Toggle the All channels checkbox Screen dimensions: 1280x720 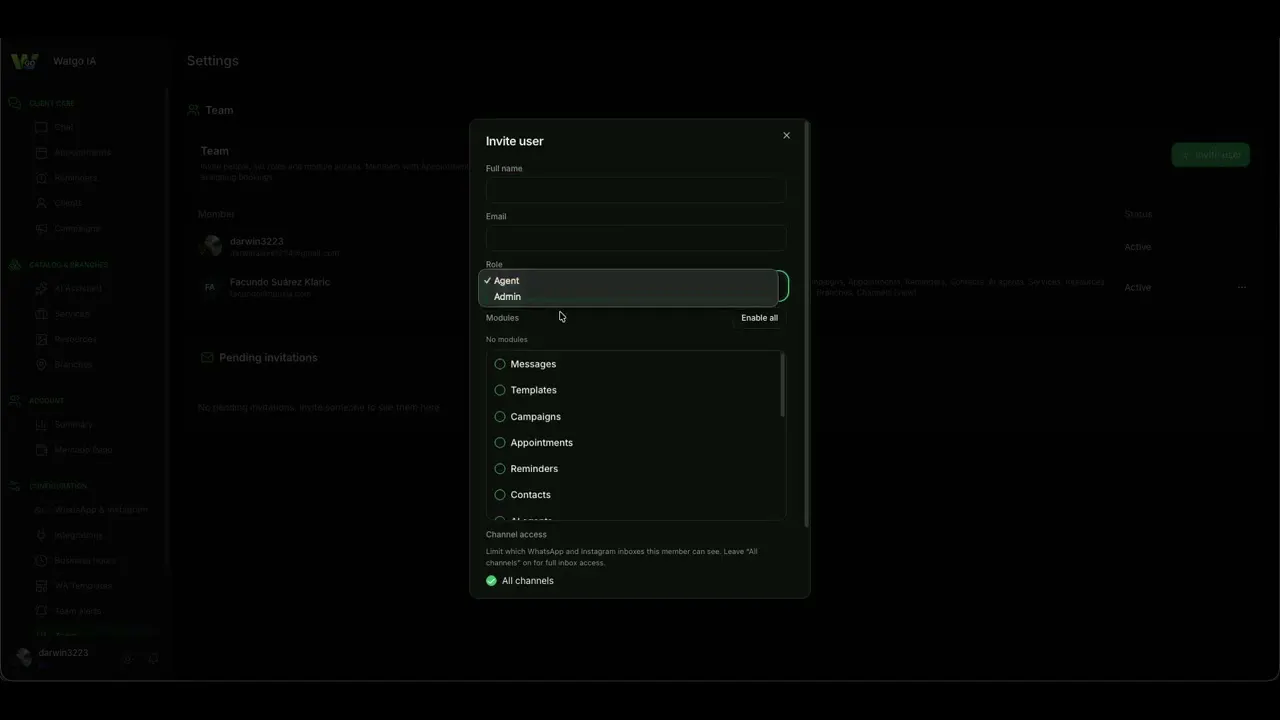[x=491, y=581]
